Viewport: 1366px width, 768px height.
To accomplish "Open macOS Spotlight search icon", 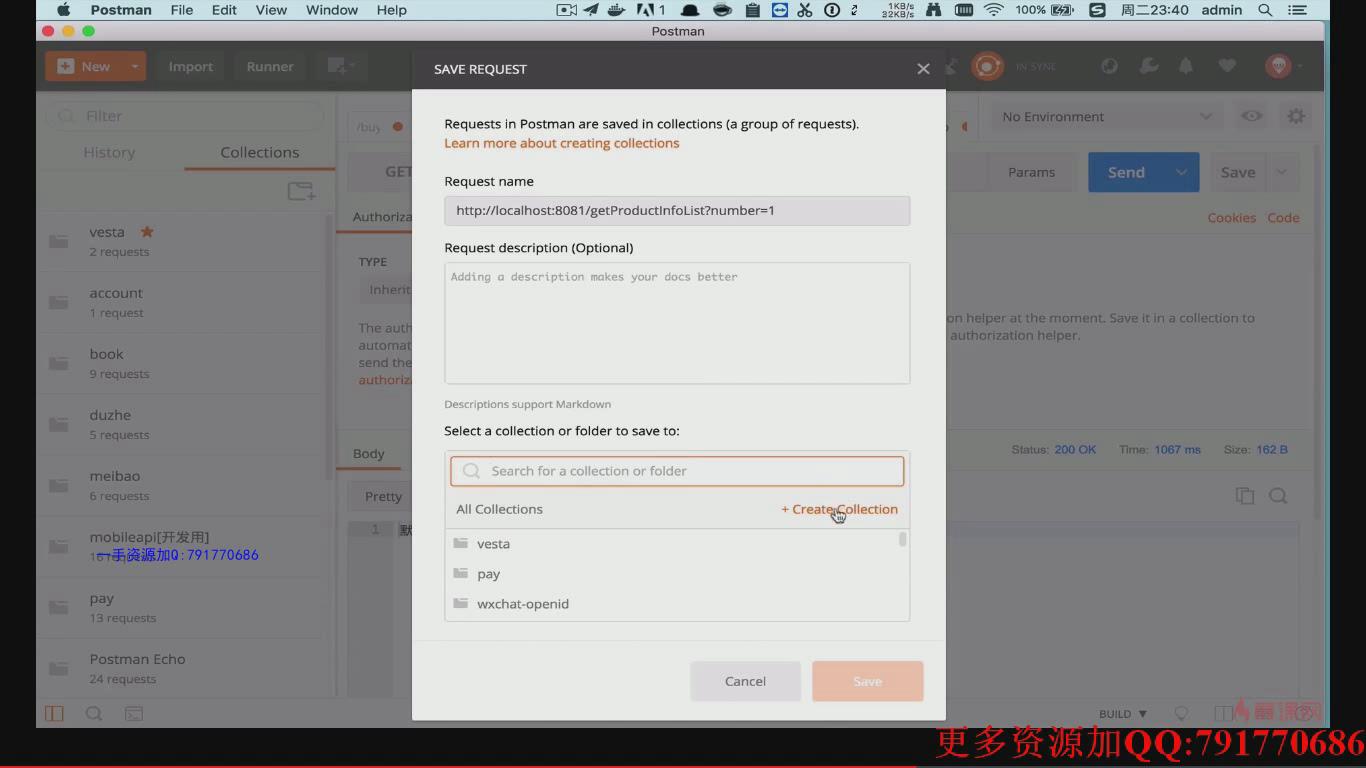I will click(1265, 10).
